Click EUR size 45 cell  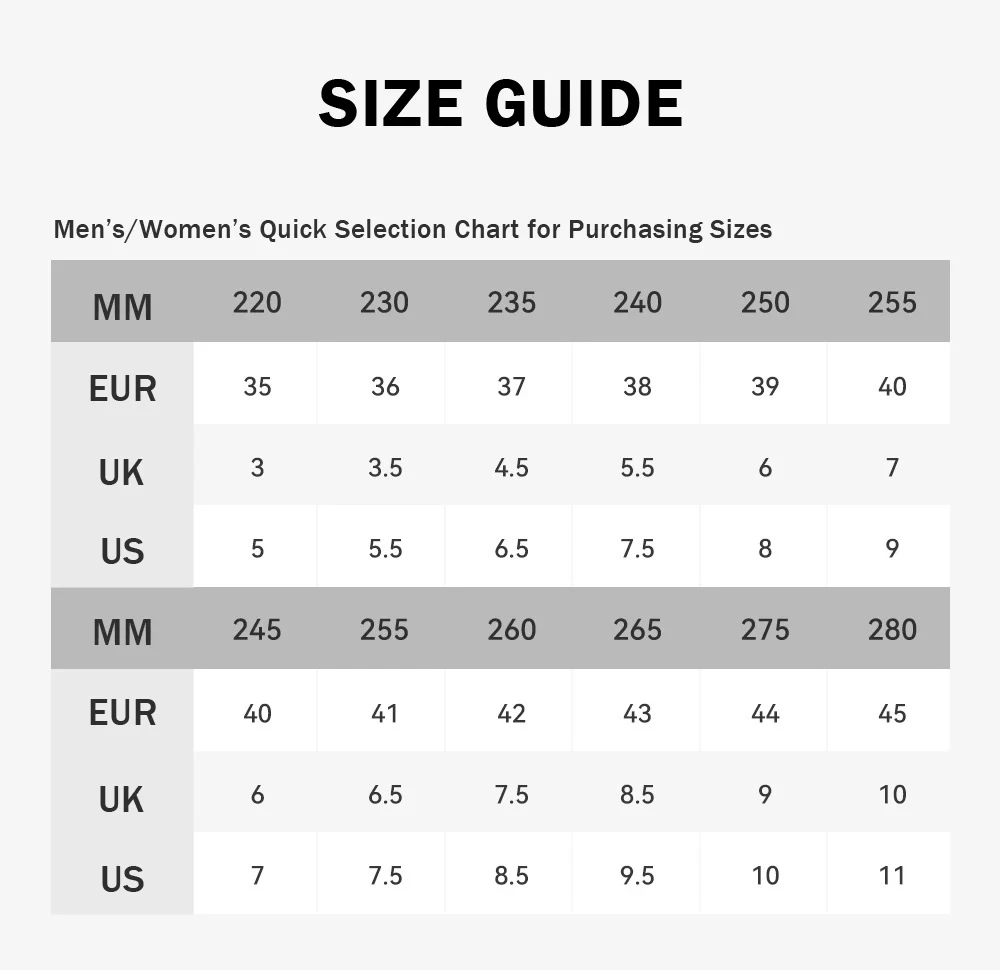click(x=892, y=712)
